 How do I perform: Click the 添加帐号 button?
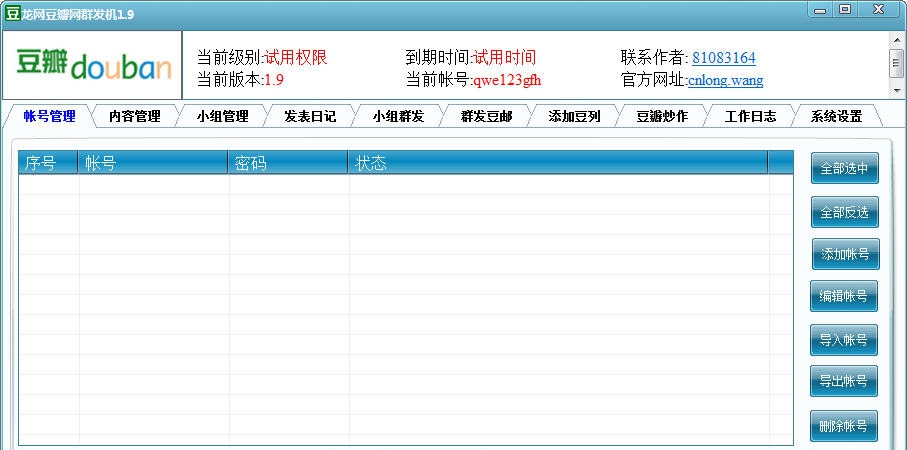pos(845,254)
